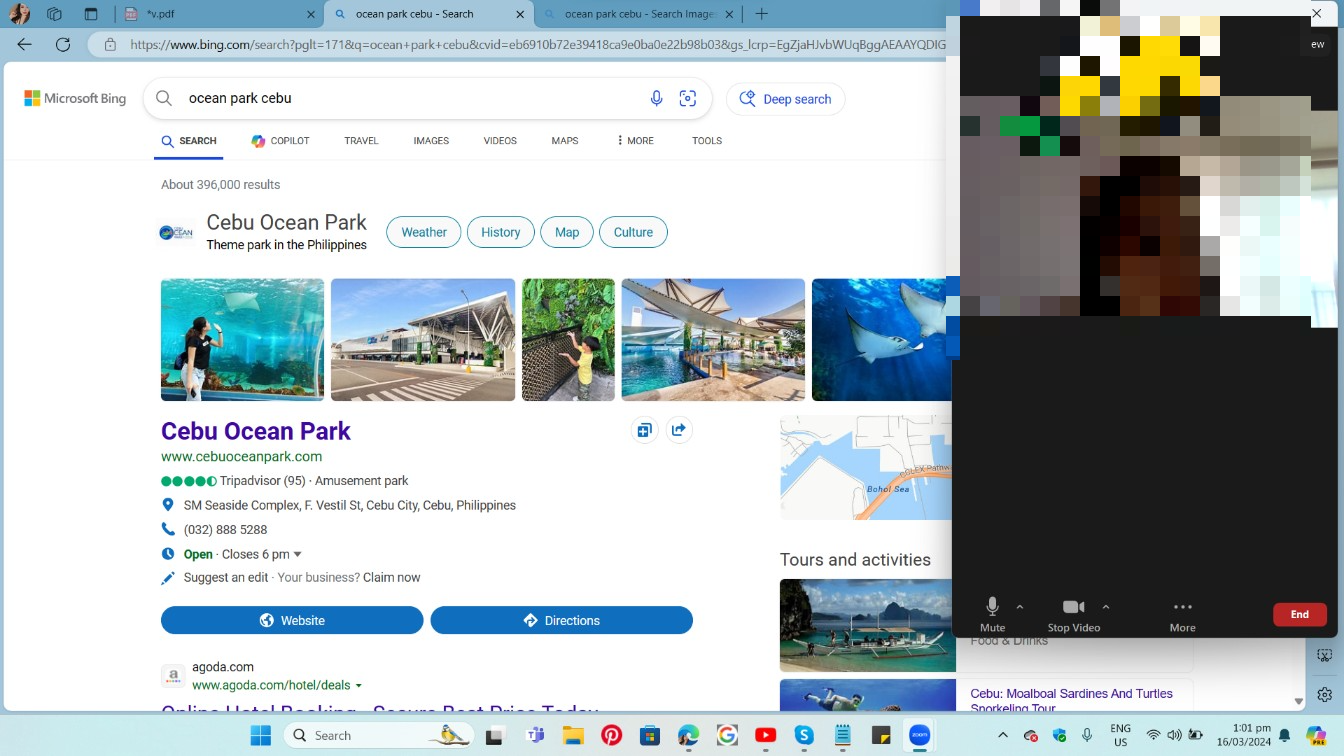Open the Edge profile avatar
The image size is (1344, 756).
click(18, 14)
